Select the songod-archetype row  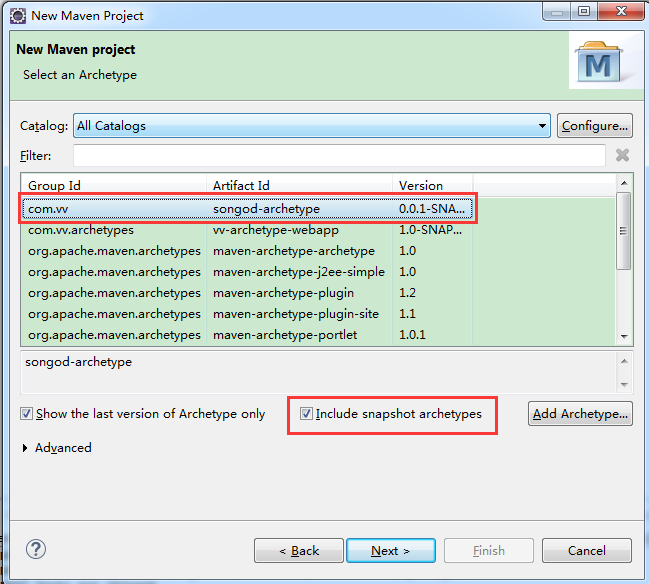click(247, 209)
